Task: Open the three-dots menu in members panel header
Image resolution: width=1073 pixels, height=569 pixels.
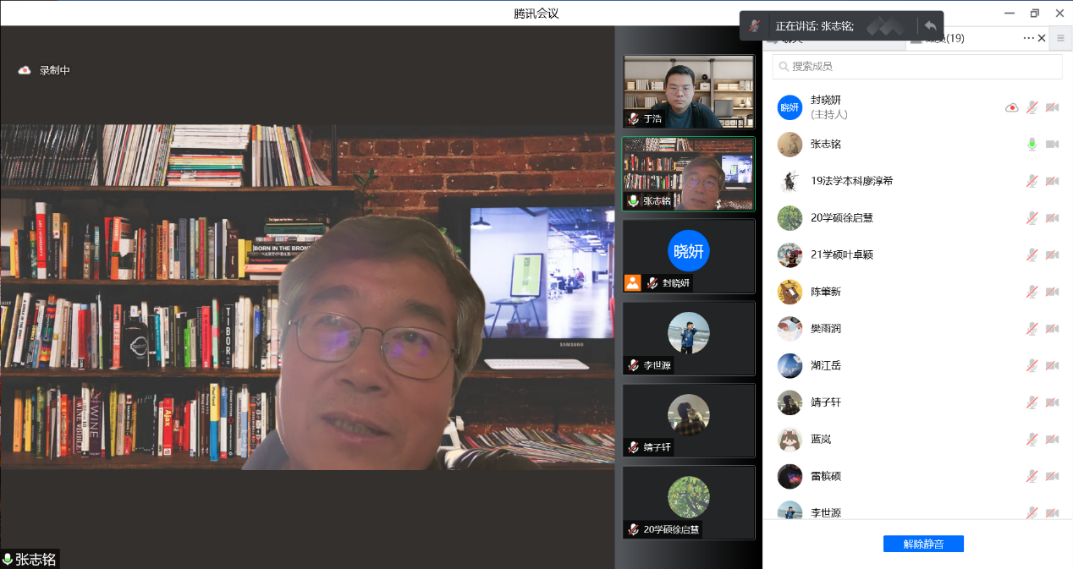Action: point(1028,38)
